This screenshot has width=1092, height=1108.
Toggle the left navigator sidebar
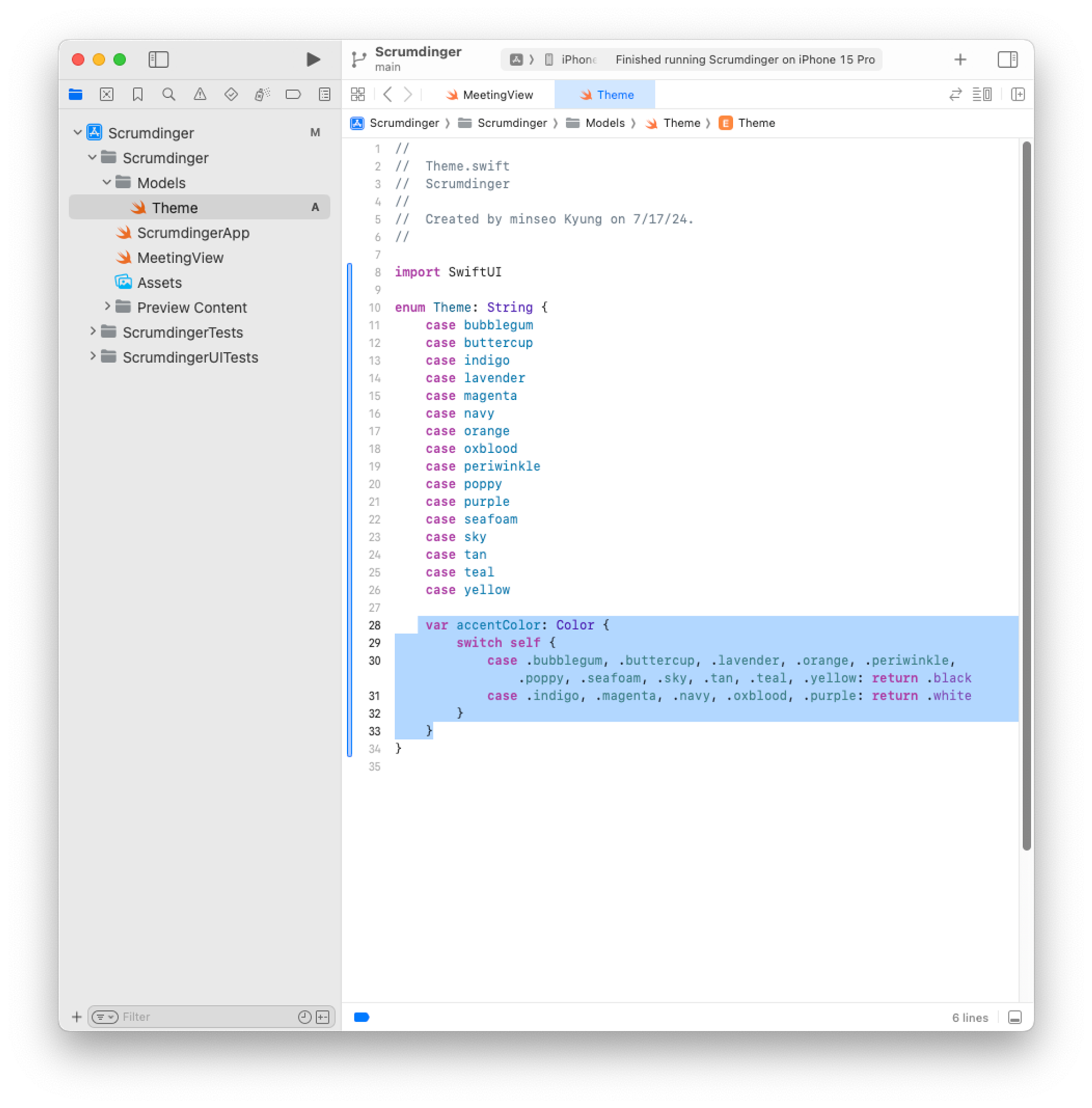[158, 60]
